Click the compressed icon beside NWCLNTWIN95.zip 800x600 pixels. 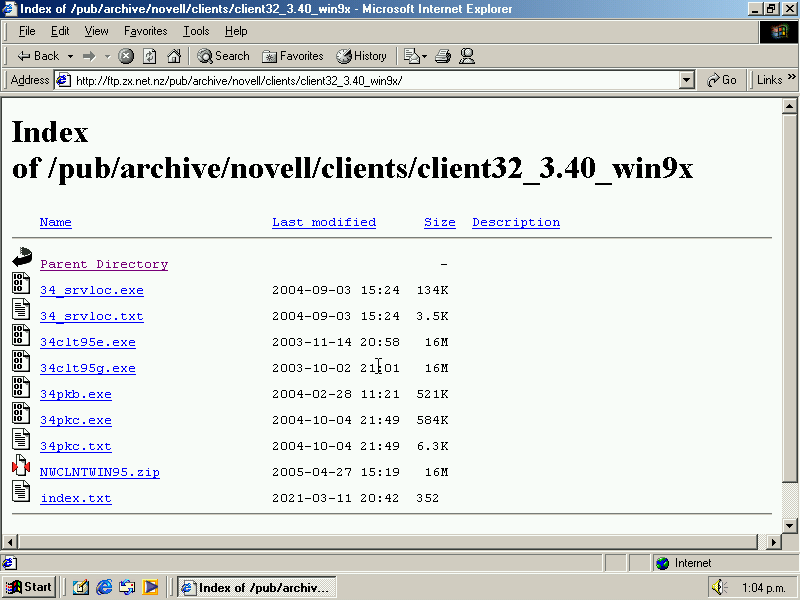(21, 465)
